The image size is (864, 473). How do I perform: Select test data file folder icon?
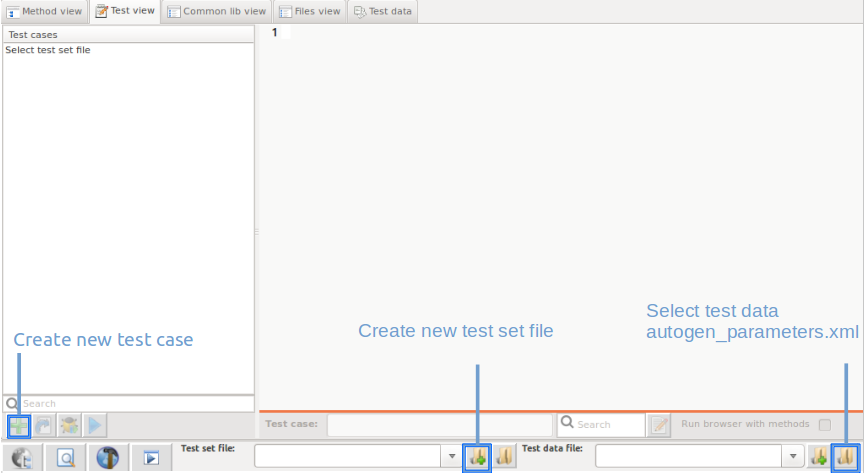(846, 456)
